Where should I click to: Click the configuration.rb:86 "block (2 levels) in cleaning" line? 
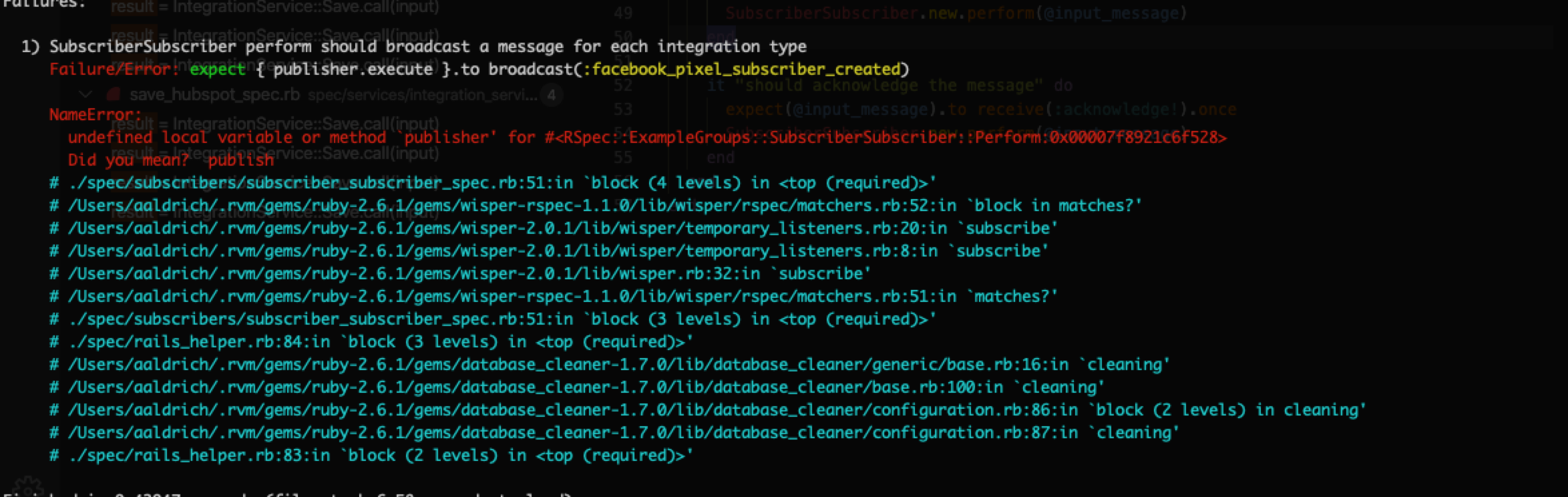(708, 410)
